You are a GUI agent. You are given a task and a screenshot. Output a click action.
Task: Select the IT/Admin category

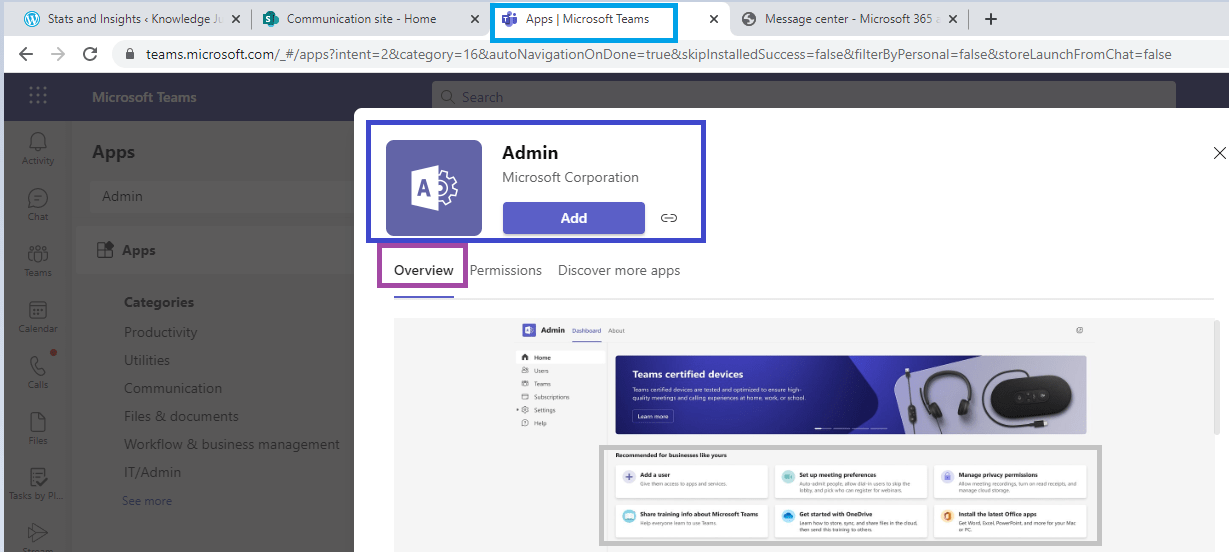[153, 472]
